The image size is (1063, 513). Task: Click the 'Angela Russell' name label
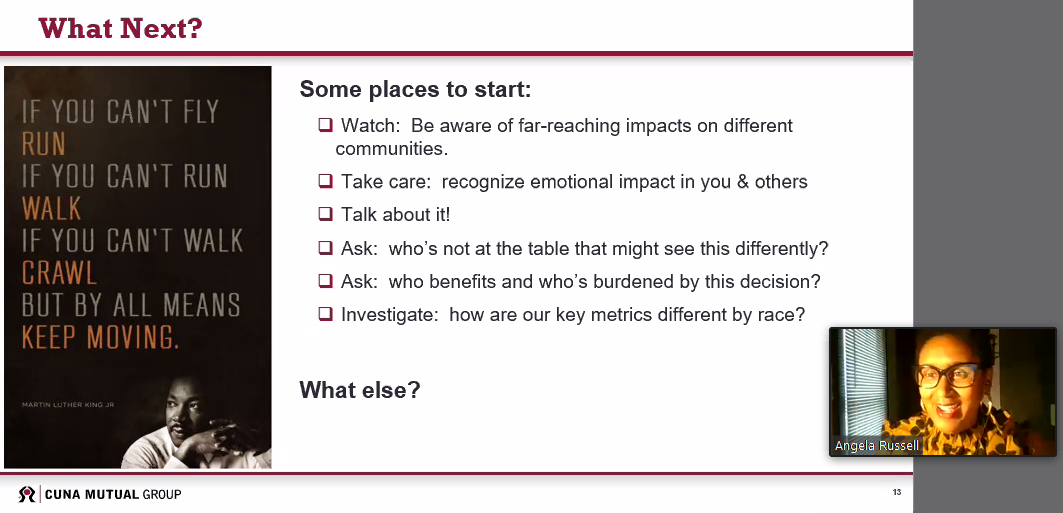coord(877,446)
